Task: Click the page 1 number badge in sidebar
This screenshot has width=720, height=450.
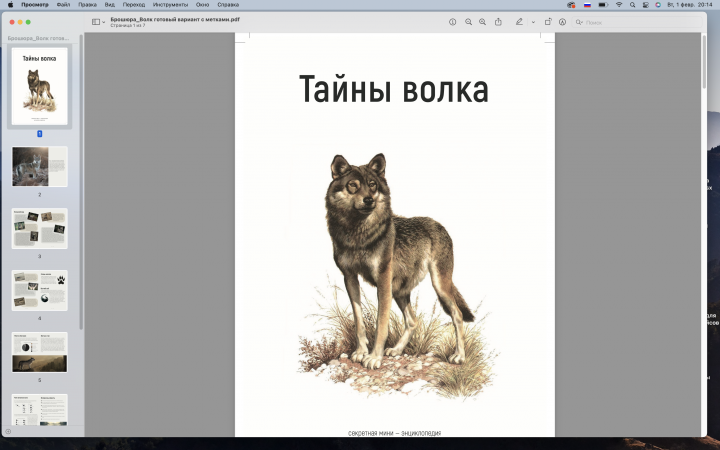Action: pyautogui.click(x=39, y=134)
